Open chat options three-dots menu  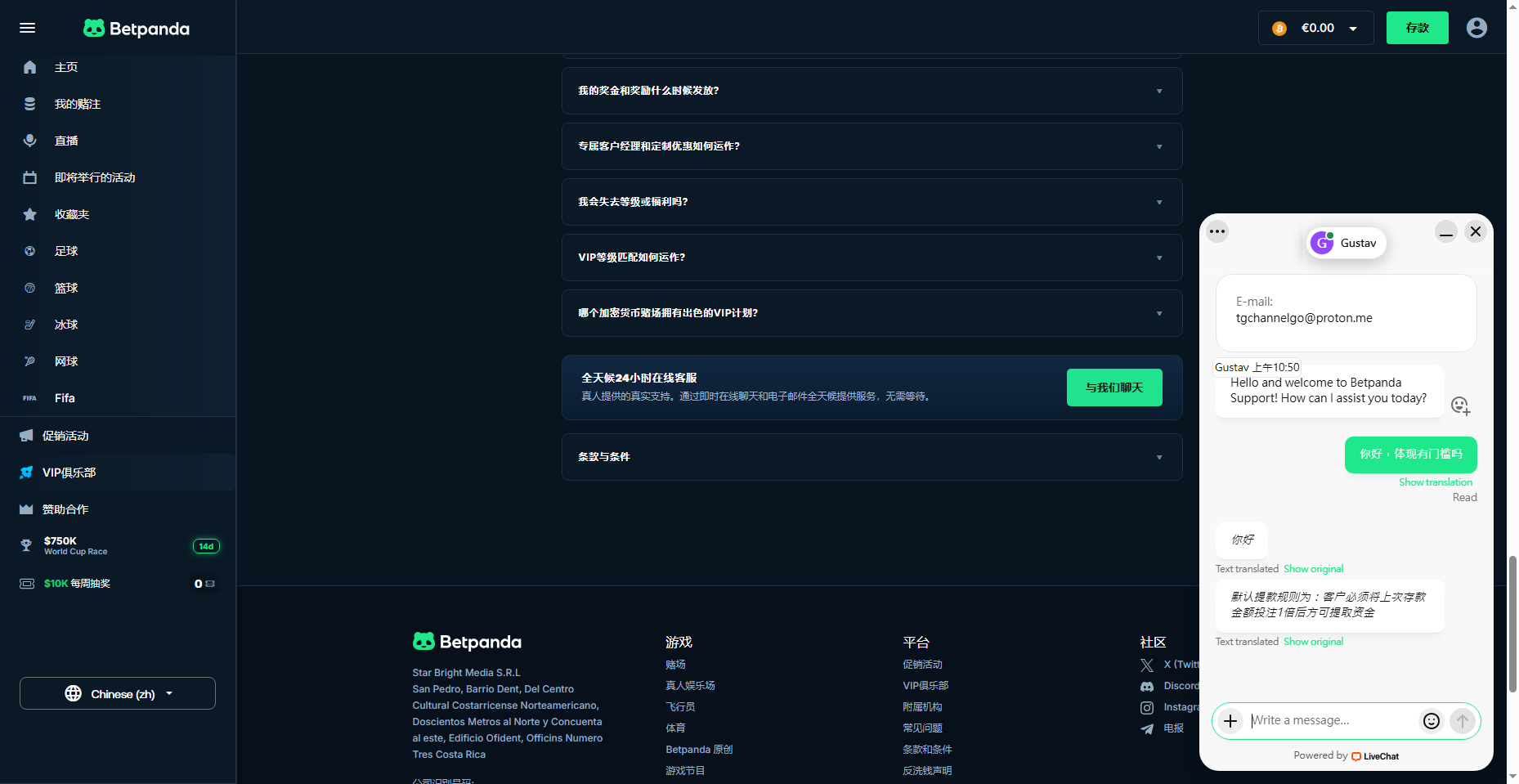[1217, 231]
